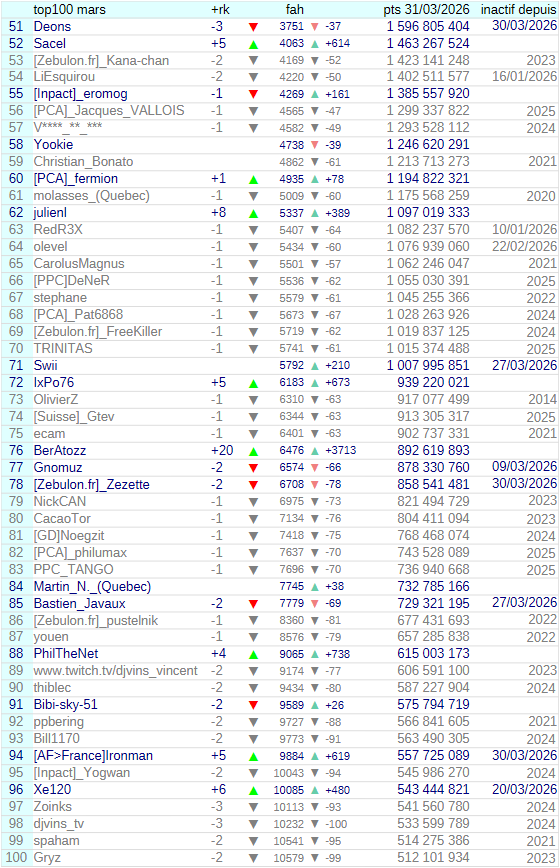Click the red down arrow for Gnomuz

[x=253, y=468]
